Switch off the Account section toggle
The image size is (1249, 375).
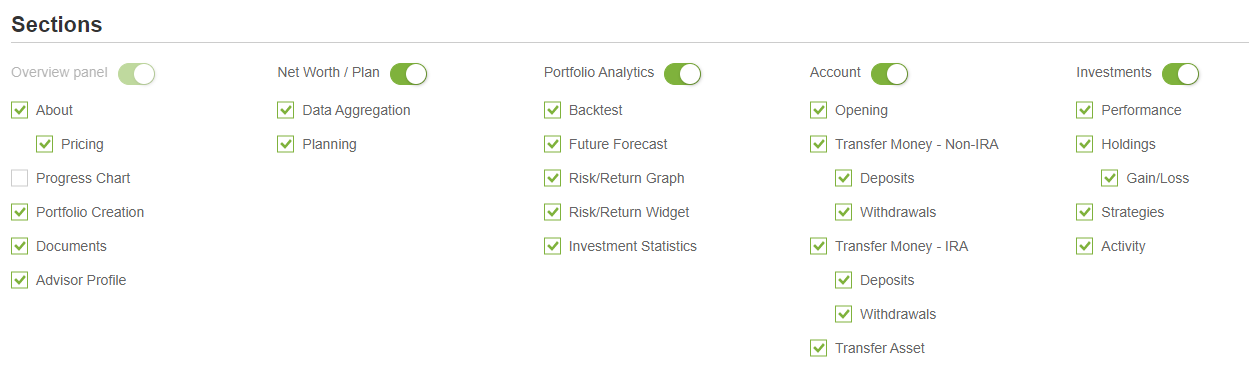pos(890,74)
